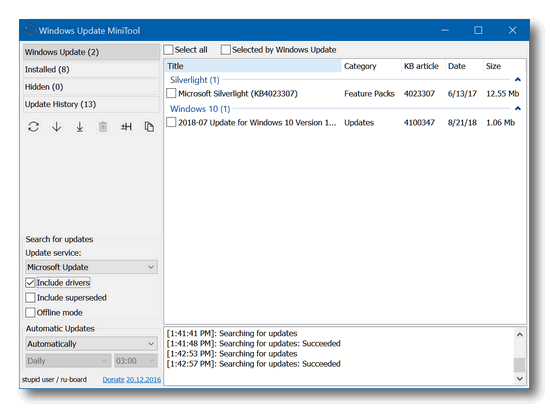550x409 pixels.
Task: Click the log scroll down arrow
Action: point(519,378)
